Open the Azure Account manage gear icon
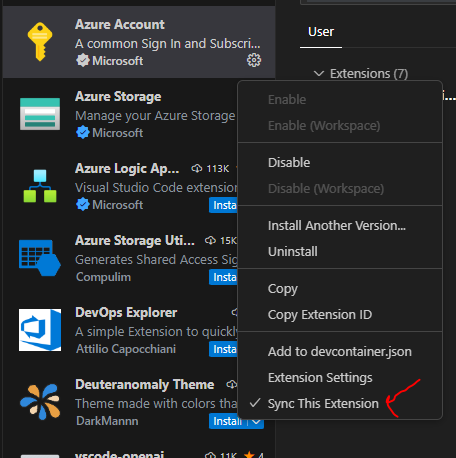 pos(254,60)
